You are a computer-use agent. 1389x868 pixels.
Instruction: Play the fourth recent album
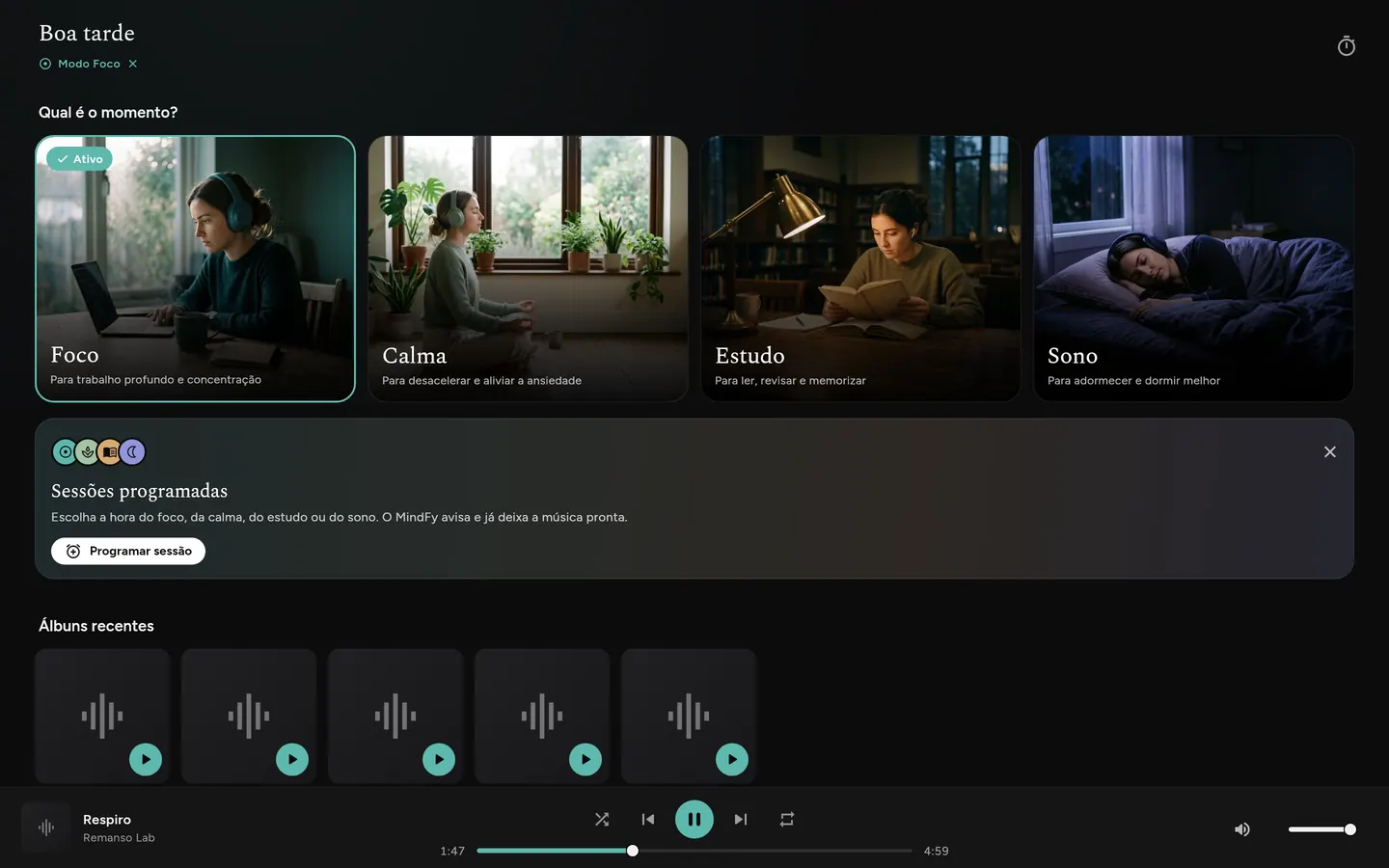tap(586, 759)
